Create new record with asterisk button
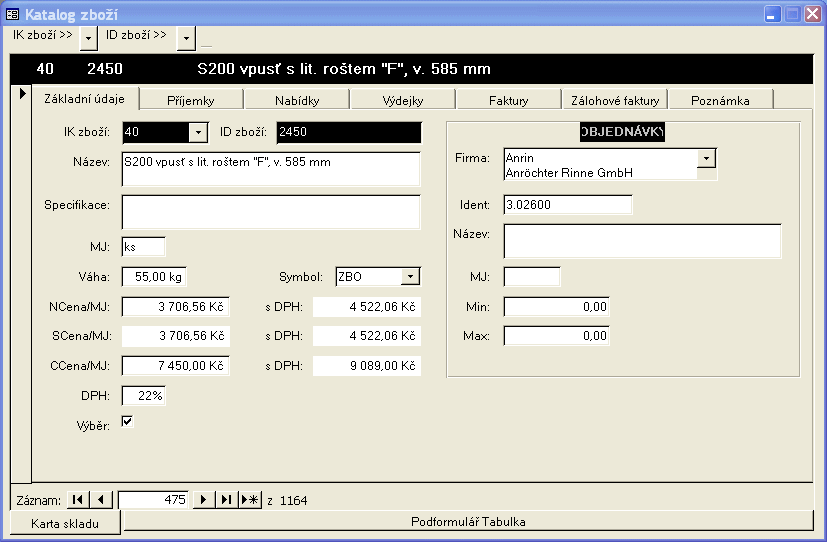 click(250, 500)
